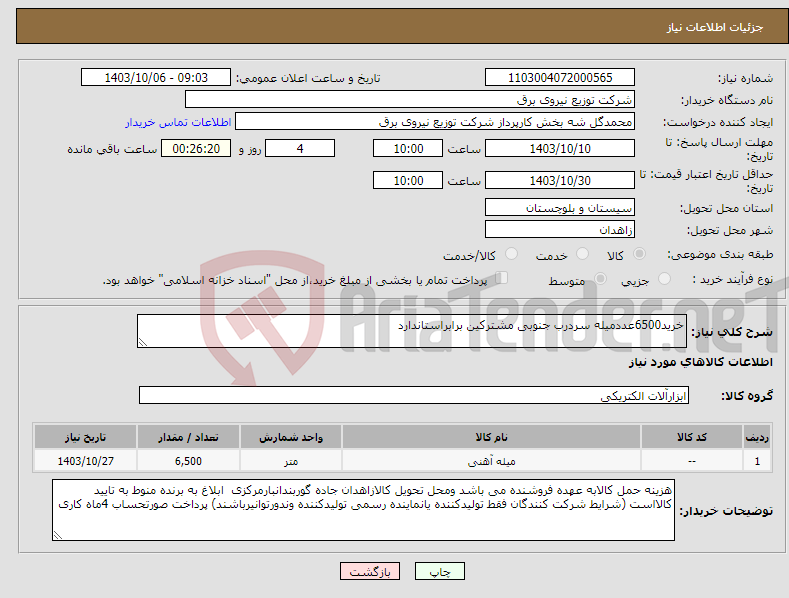
Task: Click the general description text area
Action: tap(412, 331)
